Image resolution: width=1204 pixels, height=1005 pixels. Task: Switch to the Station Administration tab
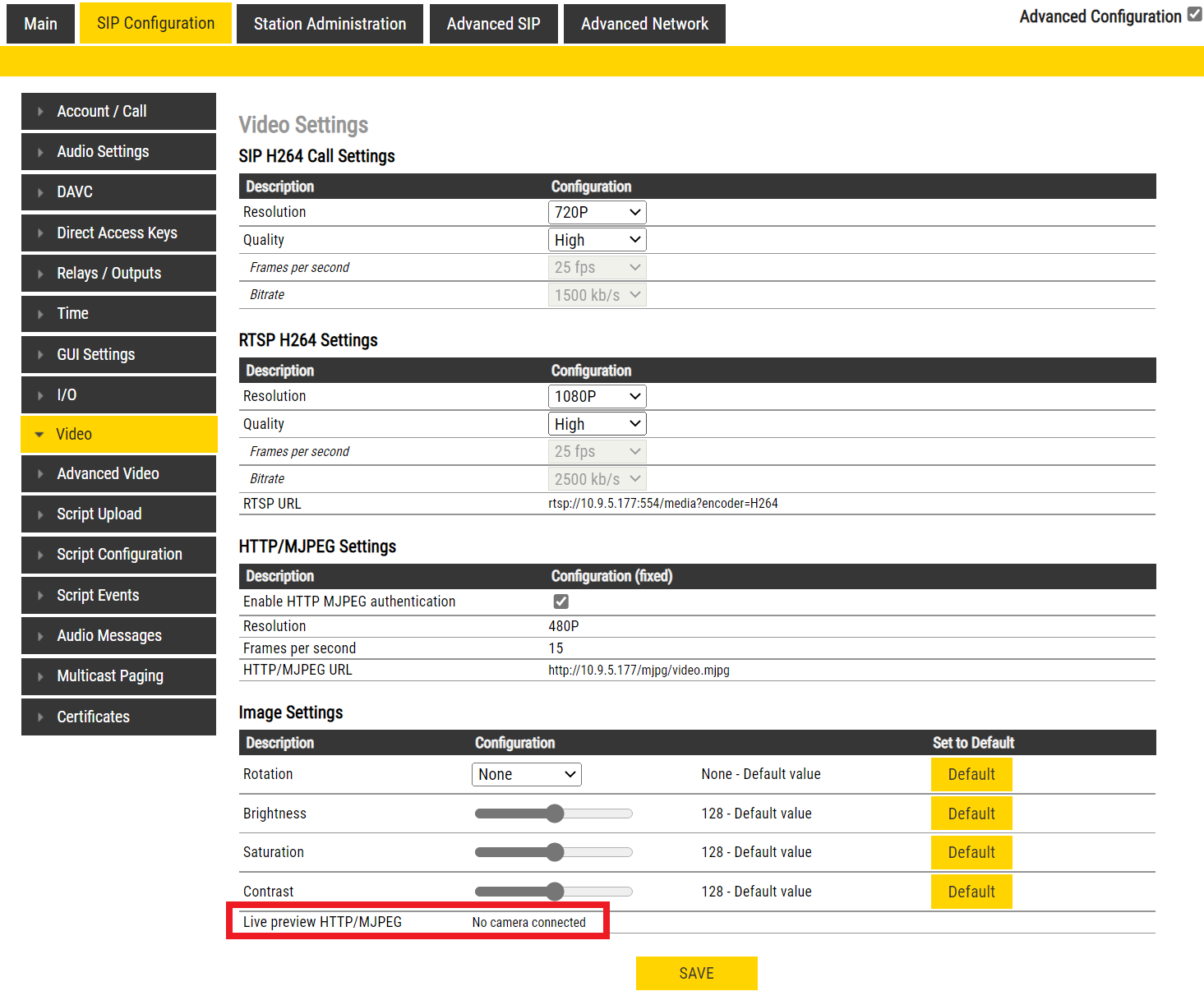(x=330, y=24)
